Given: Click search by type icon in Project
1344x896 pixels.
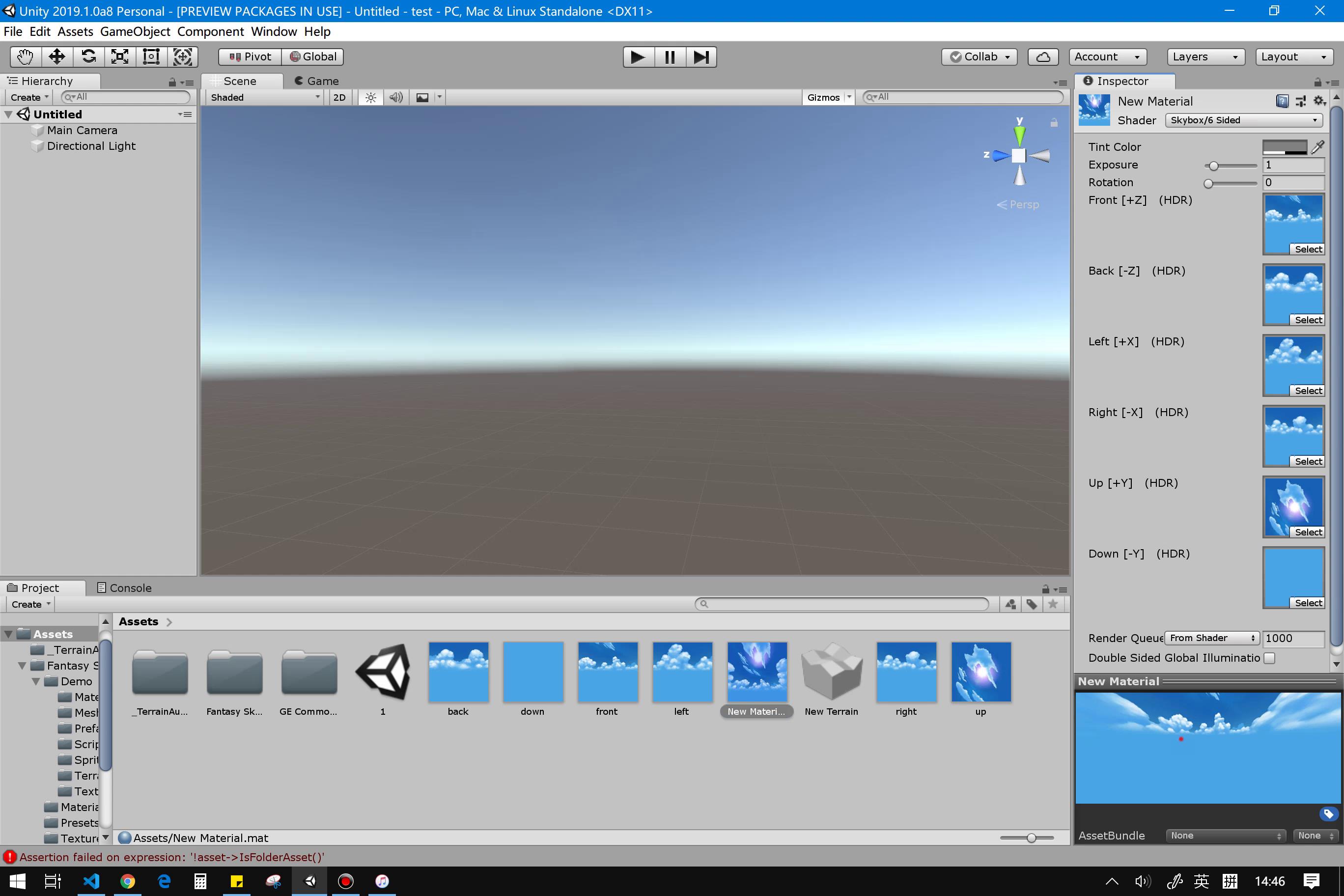Looking at the screenshot, I should tap(1010, 604).
